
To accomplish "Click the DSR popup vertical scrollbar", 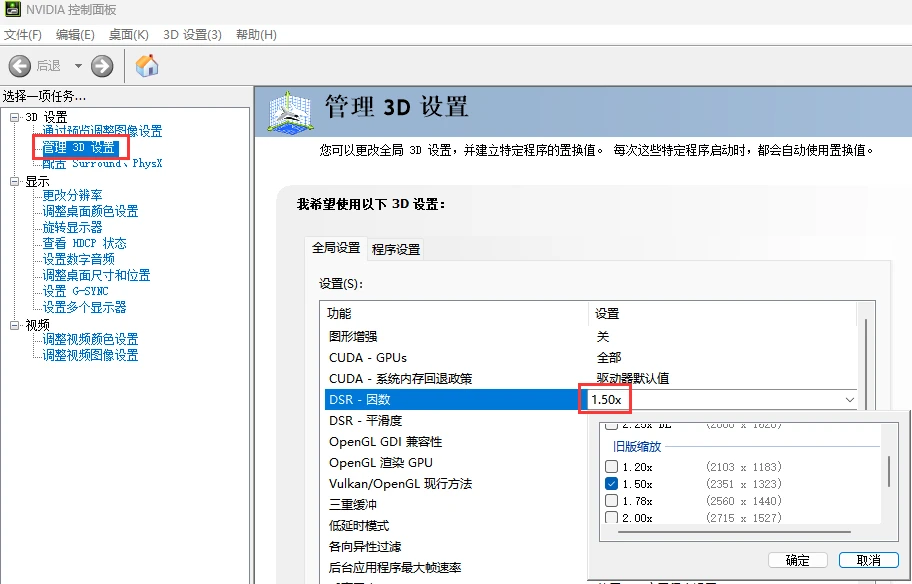I will (x=889, y=472).
